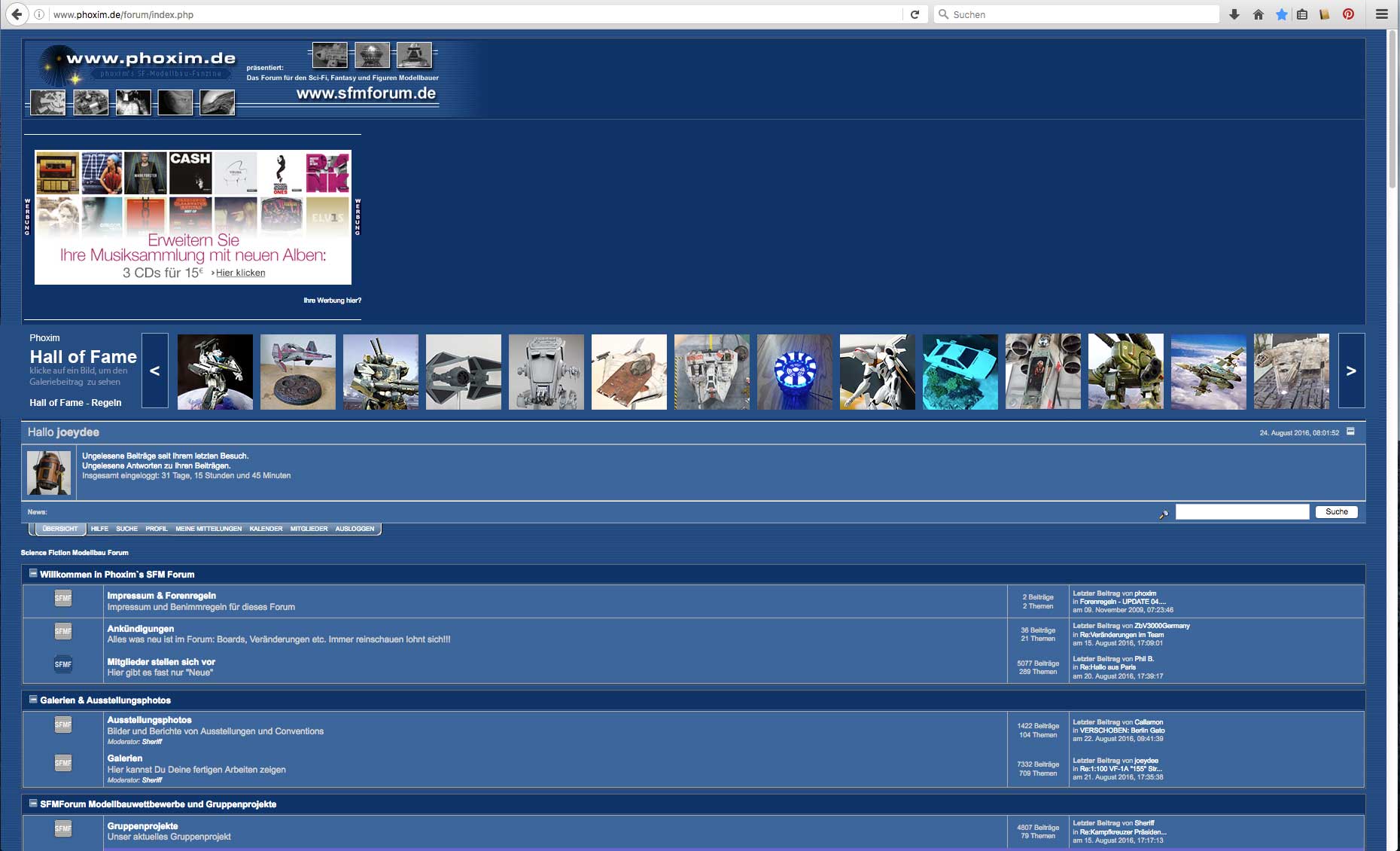Click the forum search text field
This screenshot has height=851, width=1400.
(x=1243, y=512)
